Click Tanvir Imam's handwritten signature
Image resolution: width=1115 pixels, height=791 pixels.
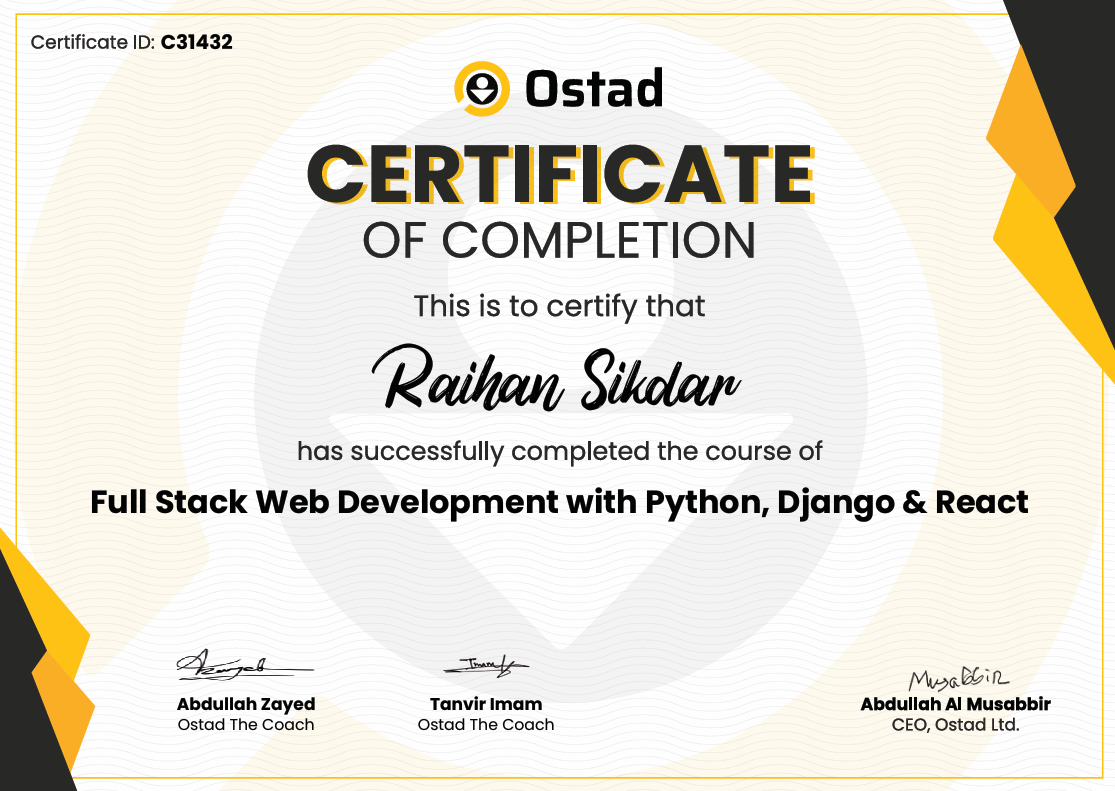point(486,667)
